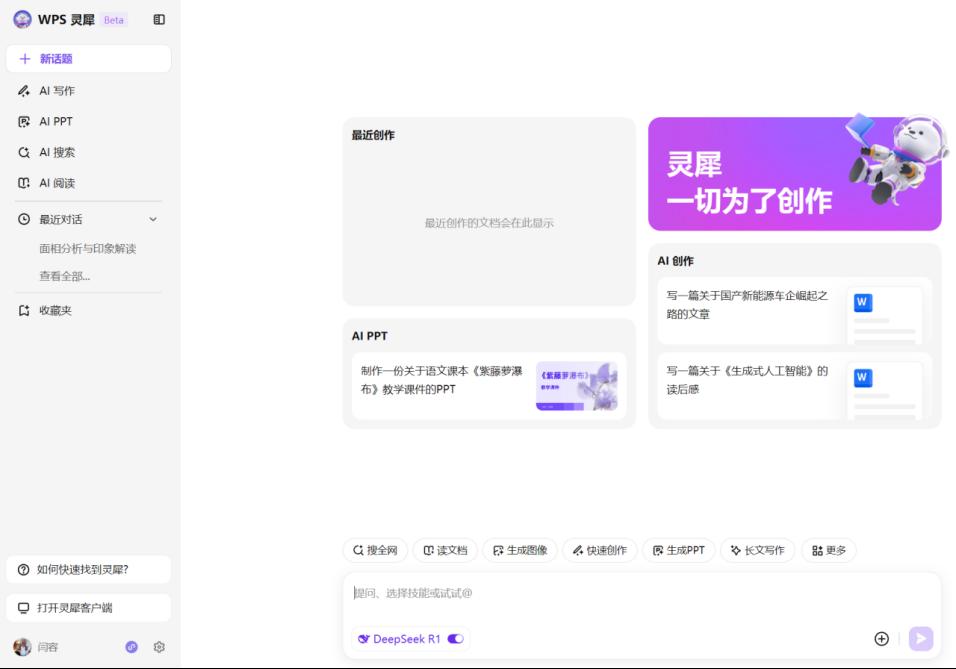956x669 pixels.
Task: Click the Word icon on 新能源 card
Action: 863,302
